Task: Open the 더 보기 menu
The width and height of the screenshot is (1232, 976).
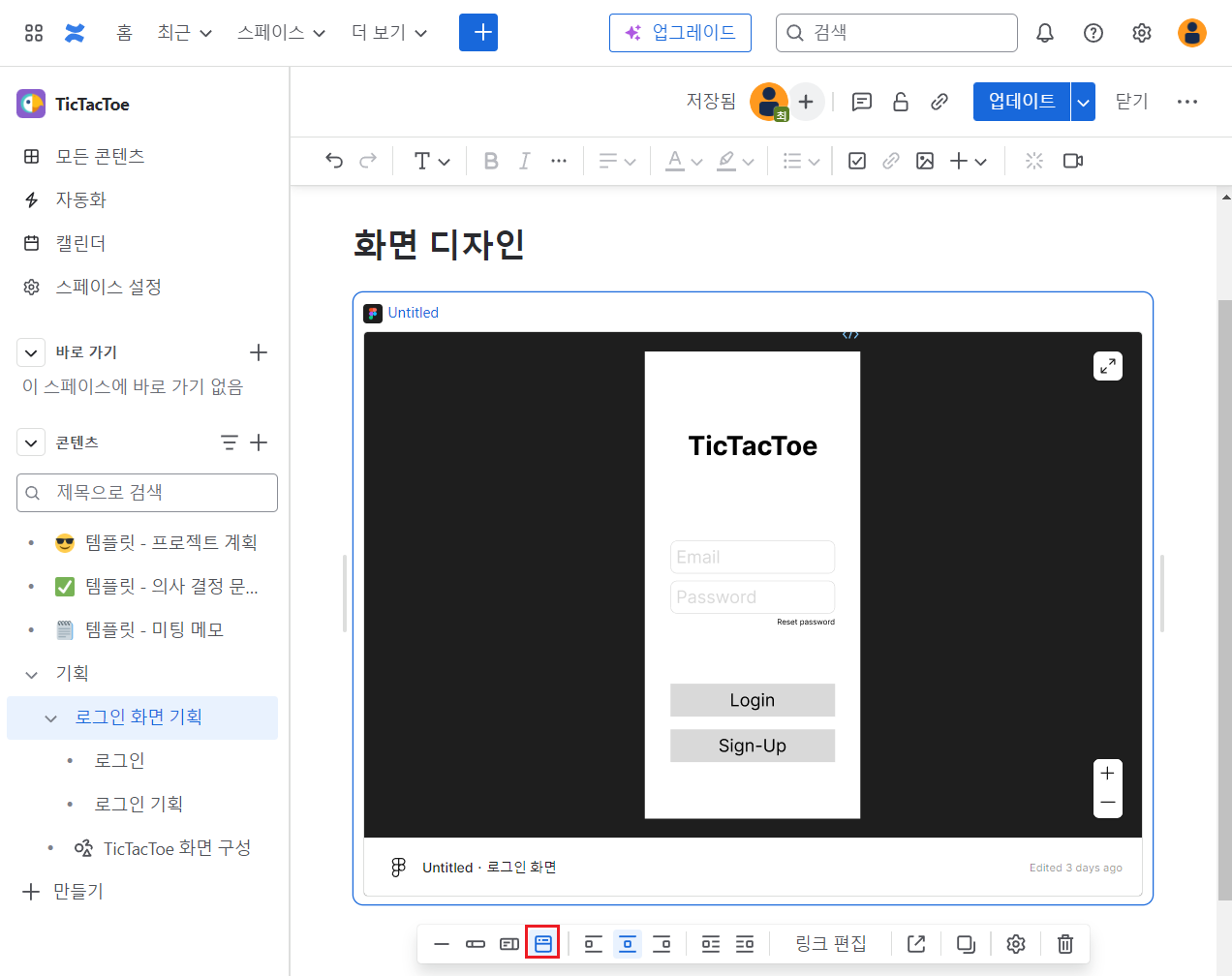Action: 389,33
